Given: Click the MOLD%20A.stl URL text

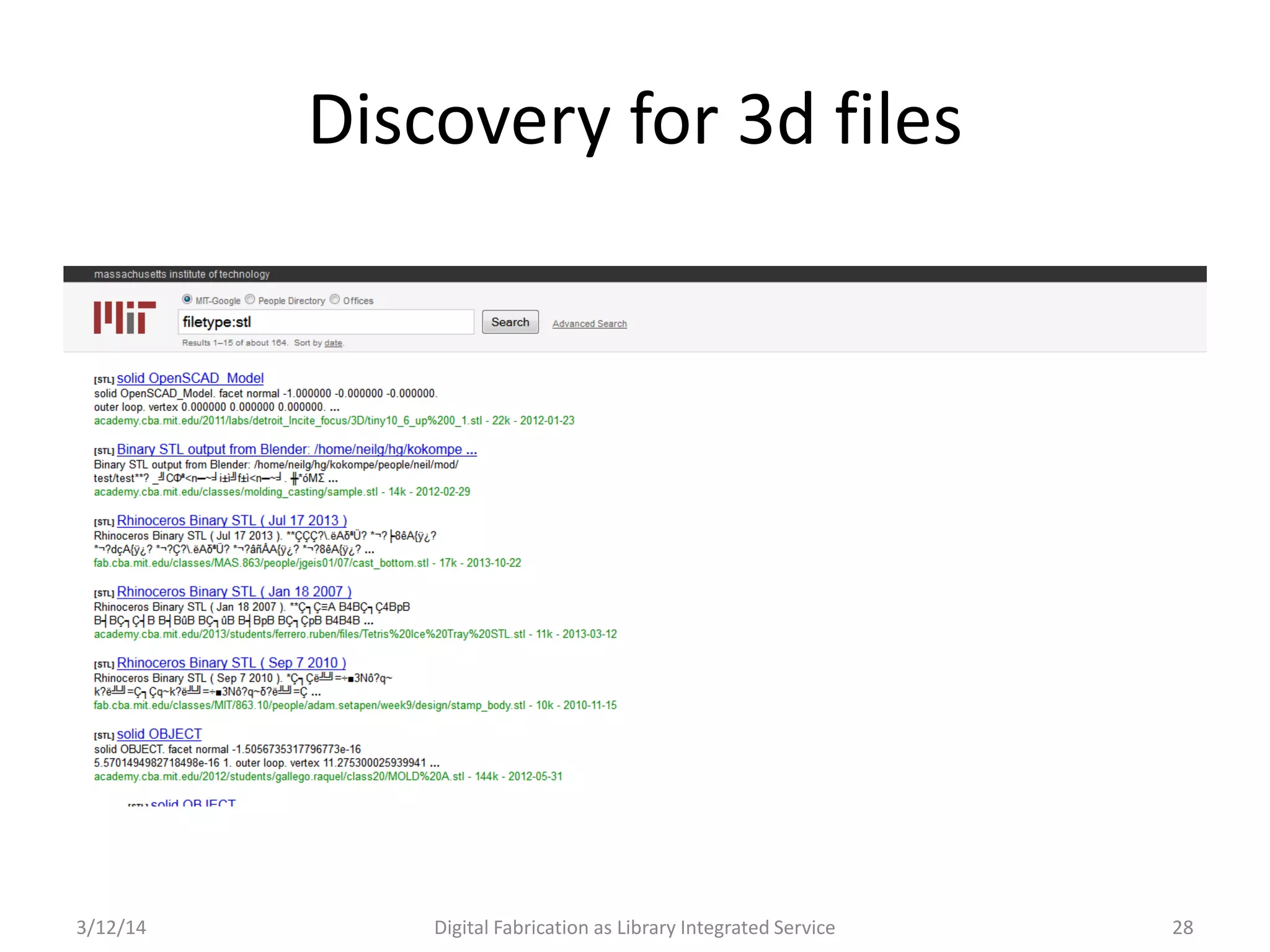Looking at the screenshot, I should click(x=328, y=777).
